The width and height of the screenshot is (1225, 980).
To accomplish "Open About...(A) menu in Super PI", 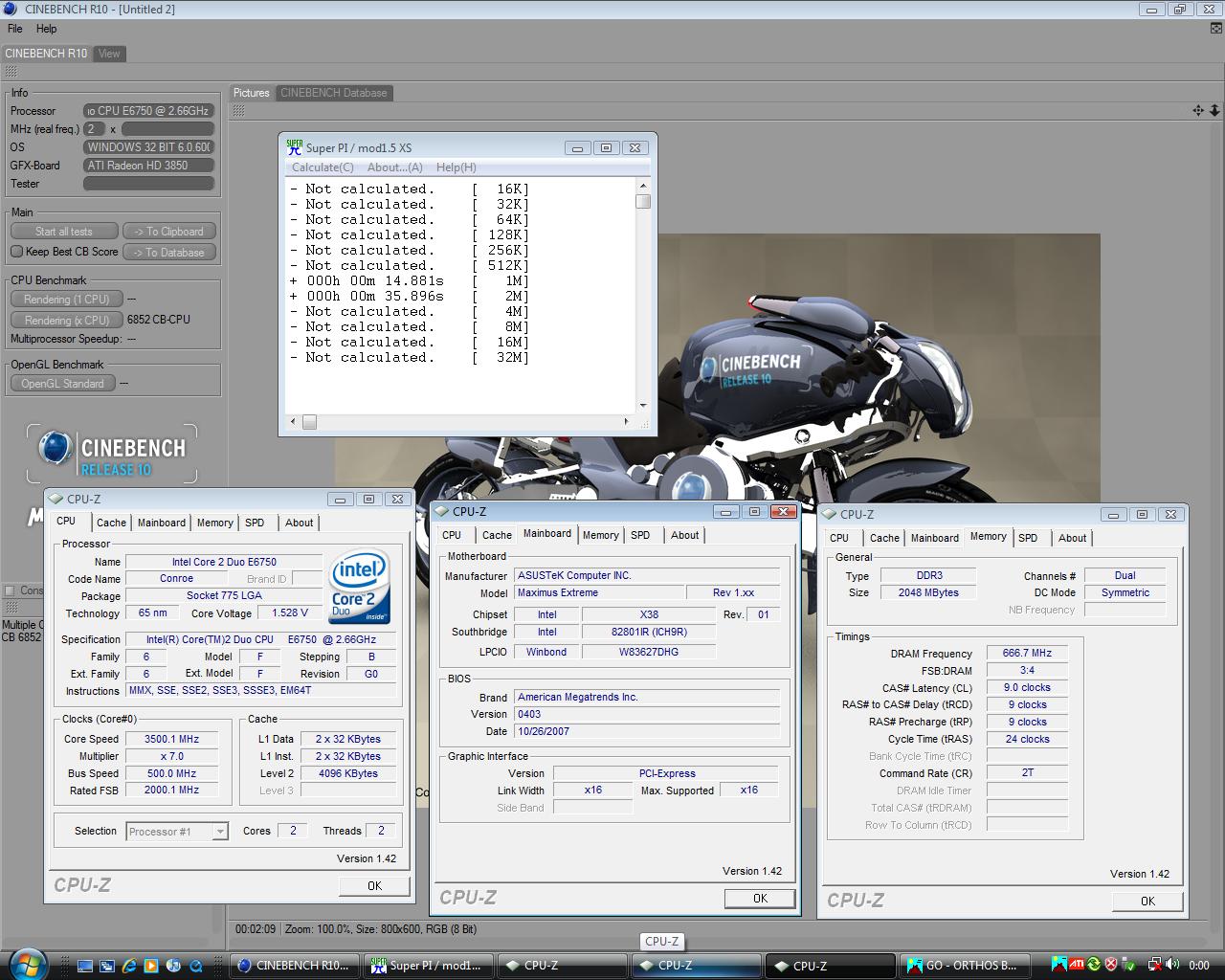I will (x=395, y=167).
